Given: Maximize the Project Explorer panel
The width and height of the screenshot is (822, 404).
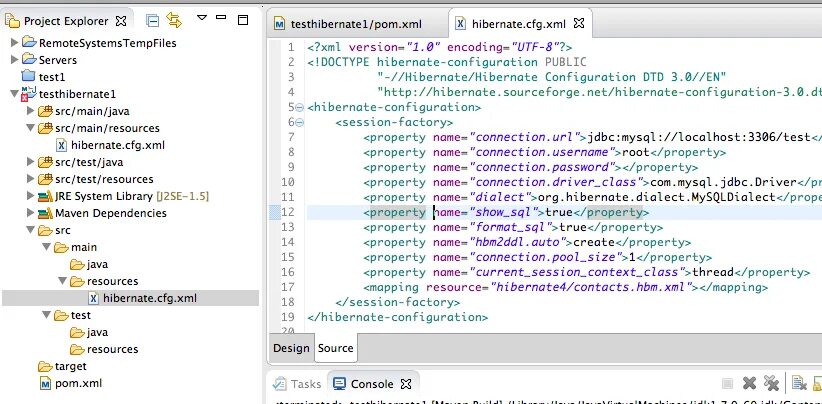Looking at the screenshot, I should pyautogui.click(x=243, y=20).
